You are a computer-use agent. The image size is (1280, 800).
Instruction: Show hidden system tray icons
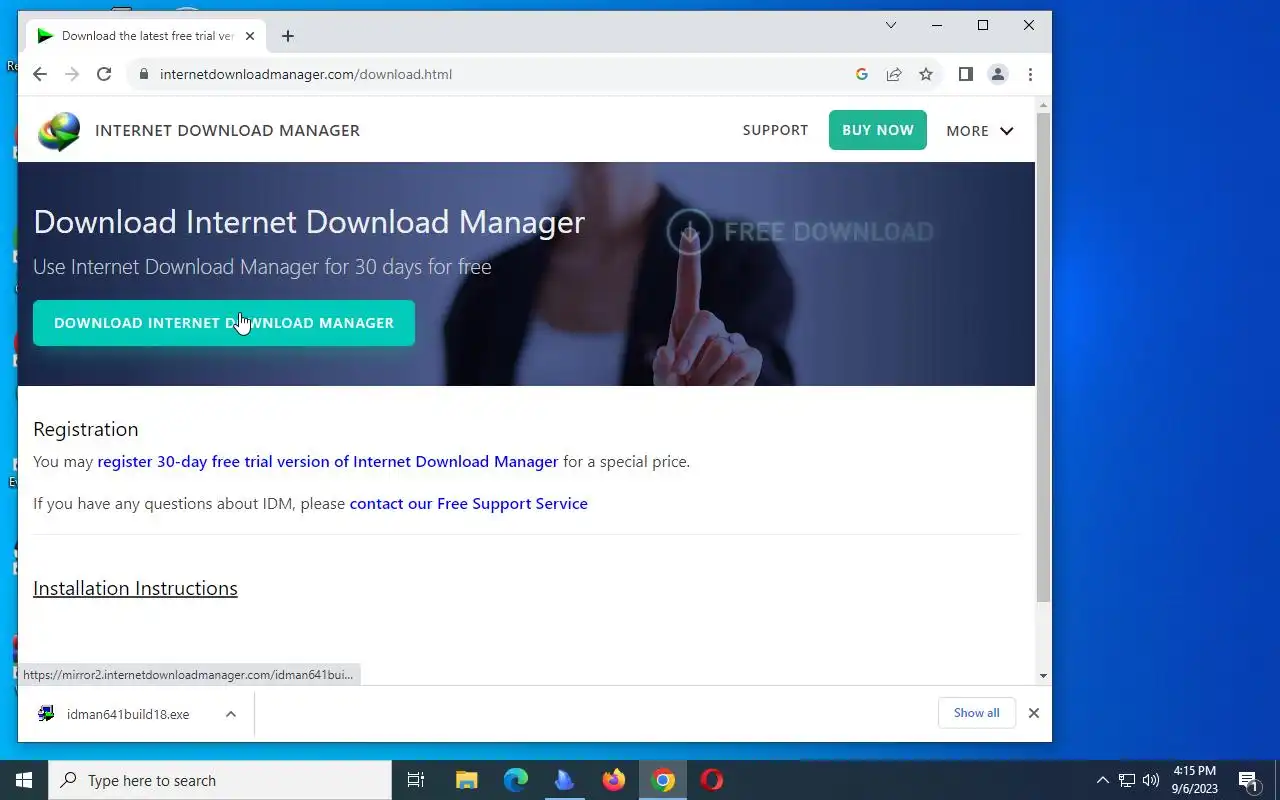(x=1103, y=780)
